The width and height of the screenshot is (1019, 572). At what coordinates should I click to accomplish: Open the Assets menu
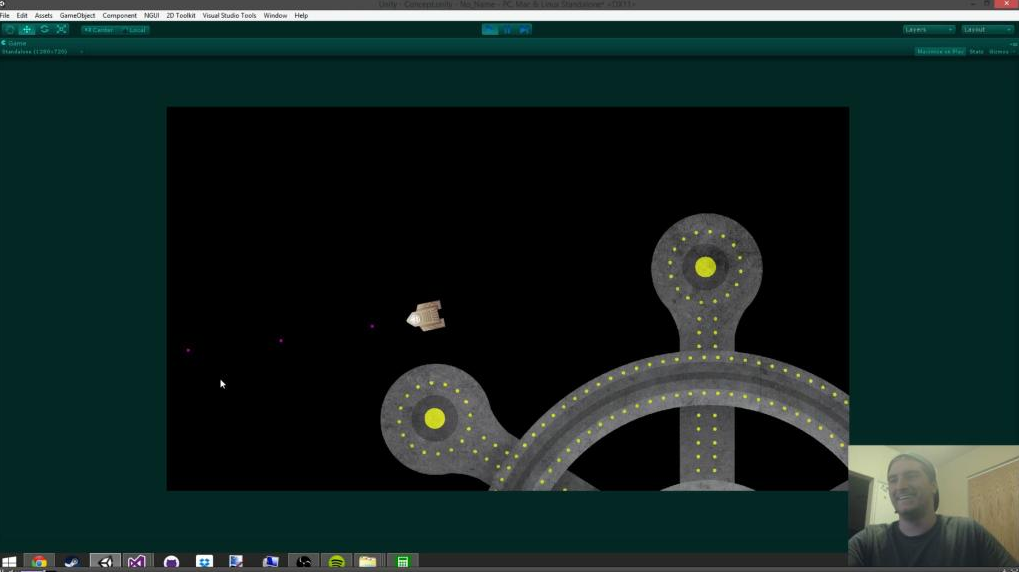point(44,15)
